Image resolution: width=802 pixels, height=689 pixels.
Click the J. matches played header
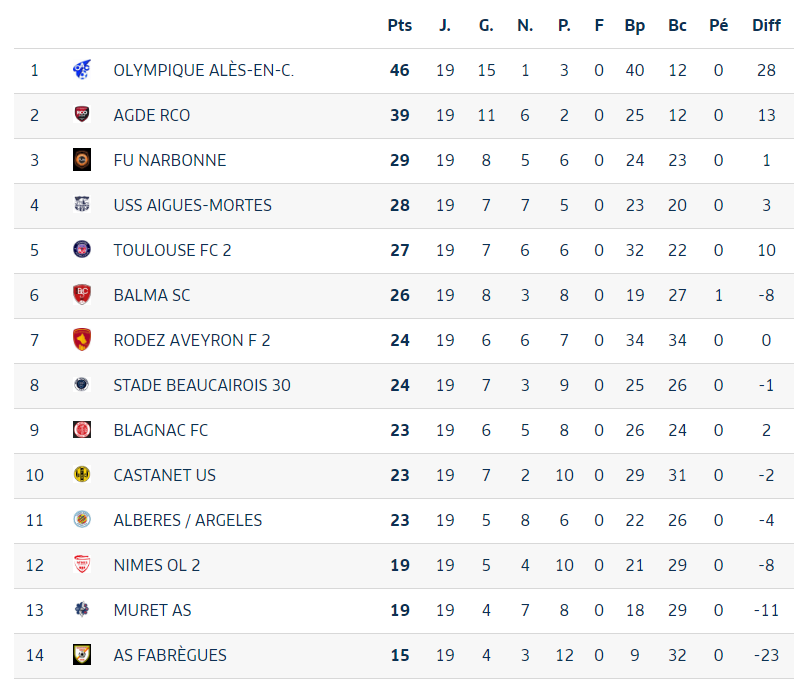click(445, 25)
